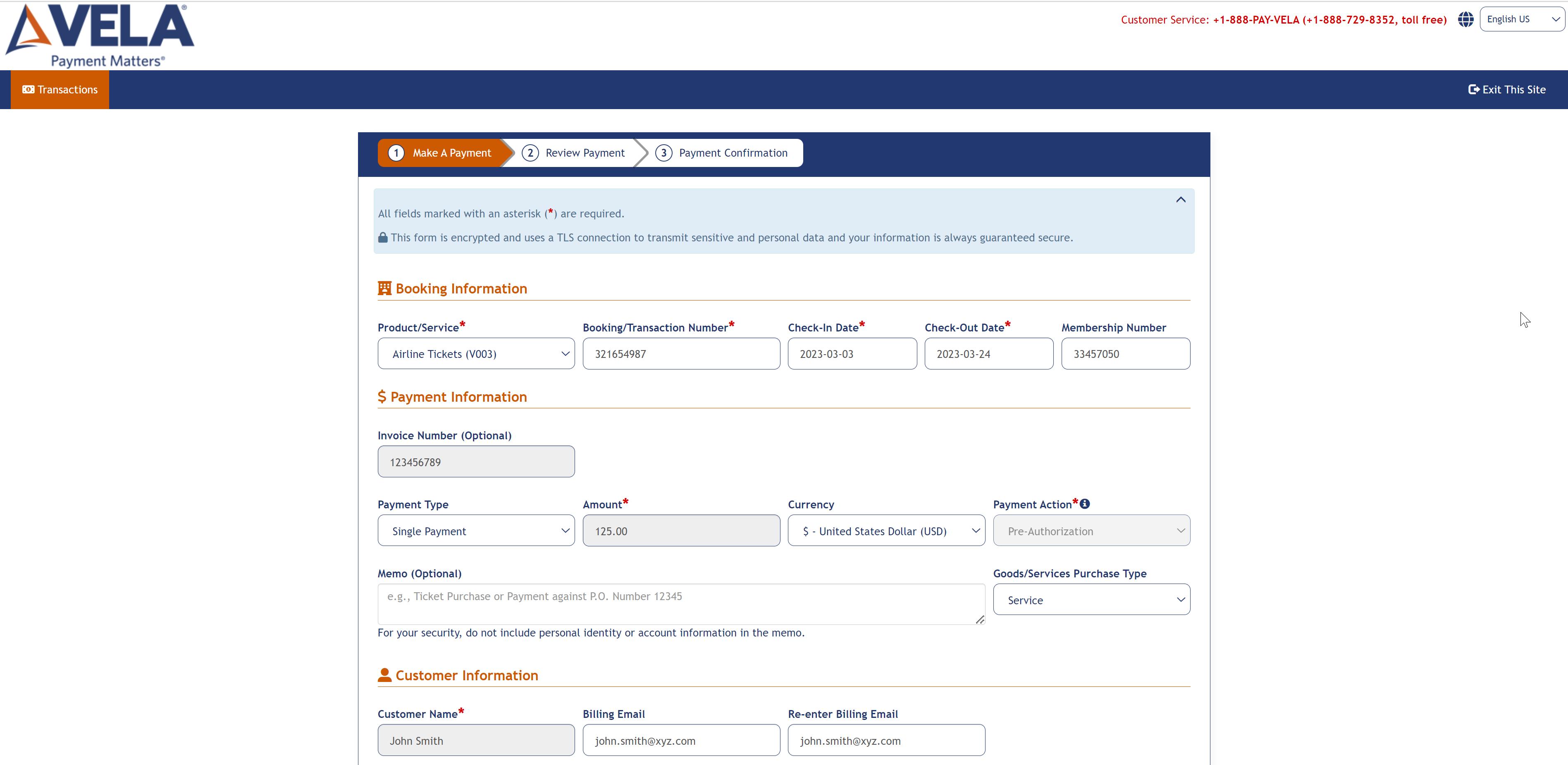Viewport: 1568px width, 765px height.
Task: Open the Product/Service dropdown
Action: coord(475,353)
